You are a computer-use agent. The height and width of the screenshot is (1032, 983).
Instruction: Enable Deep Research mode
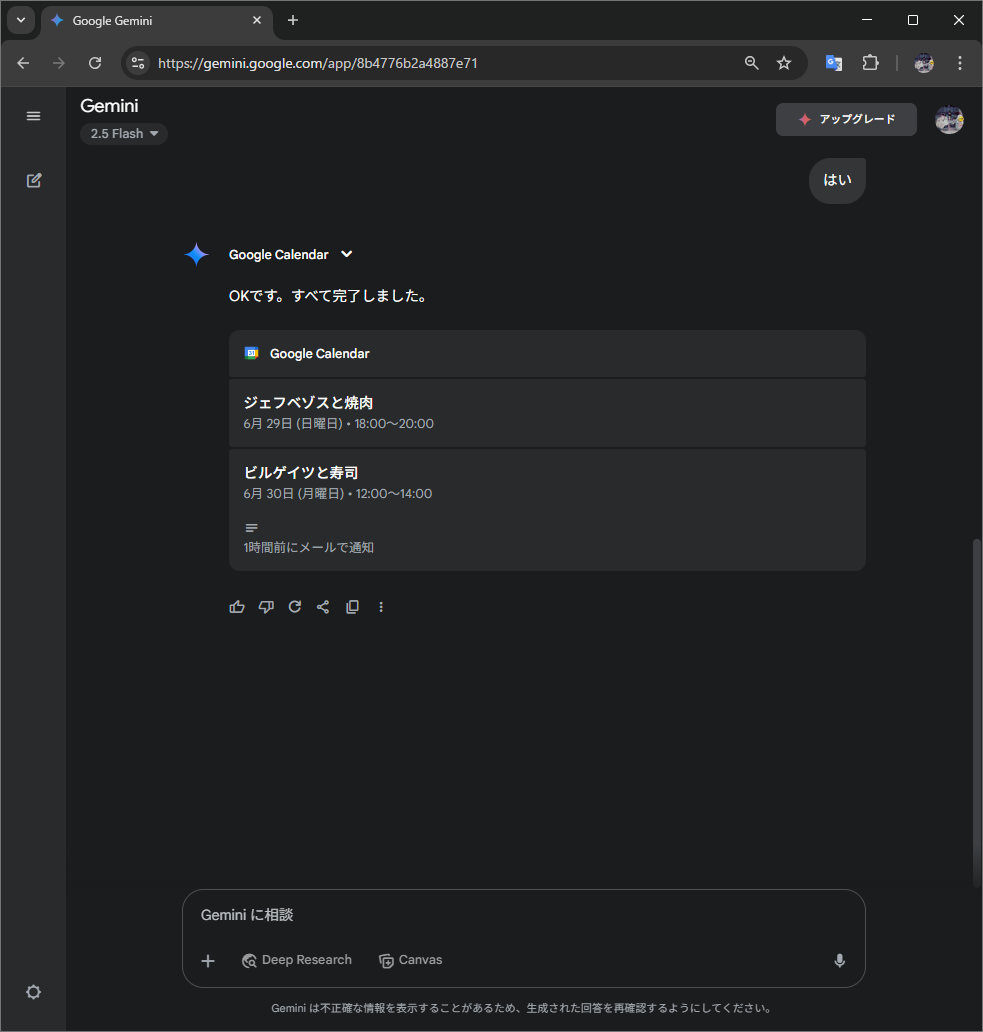coord(297,960)
